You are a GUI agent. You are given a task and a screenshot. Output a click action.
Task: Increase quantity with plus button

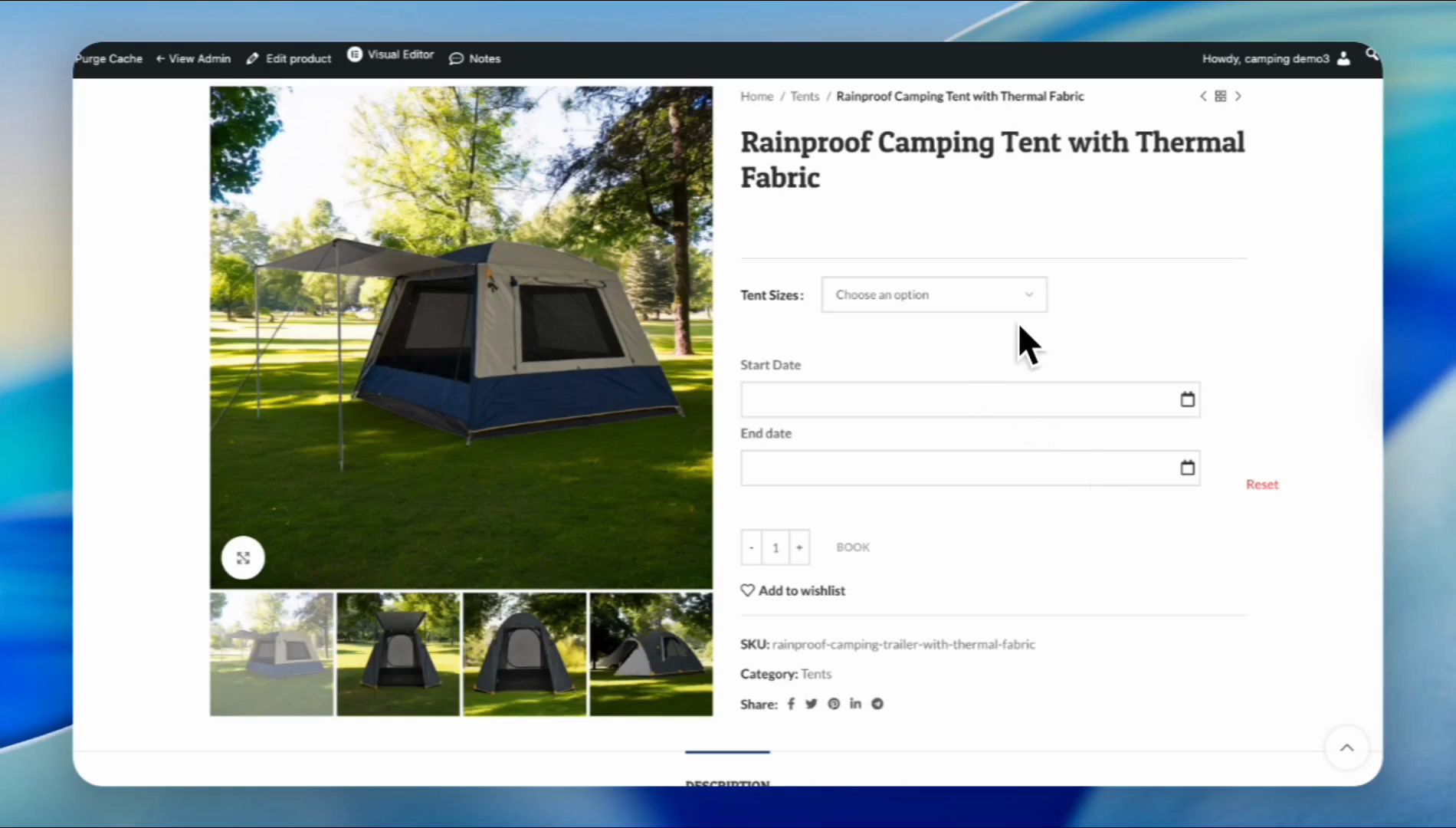point(799,547)
